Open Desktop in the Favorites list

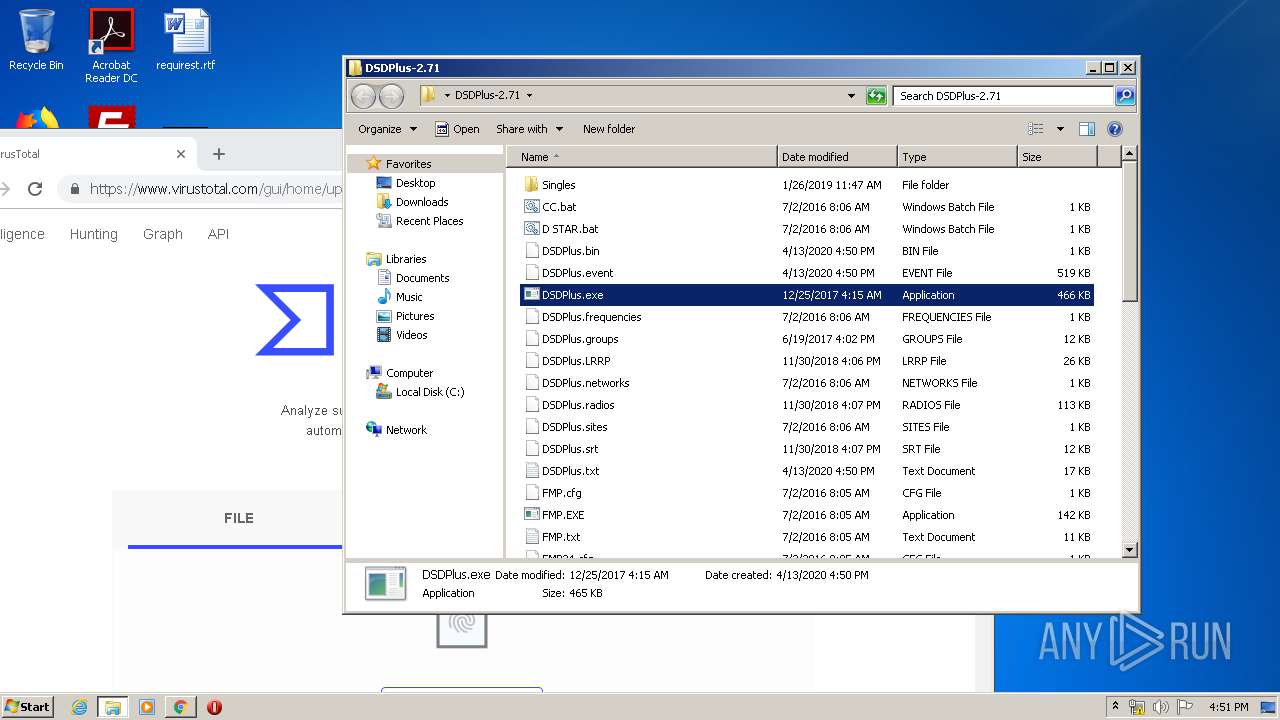point(415,183)
